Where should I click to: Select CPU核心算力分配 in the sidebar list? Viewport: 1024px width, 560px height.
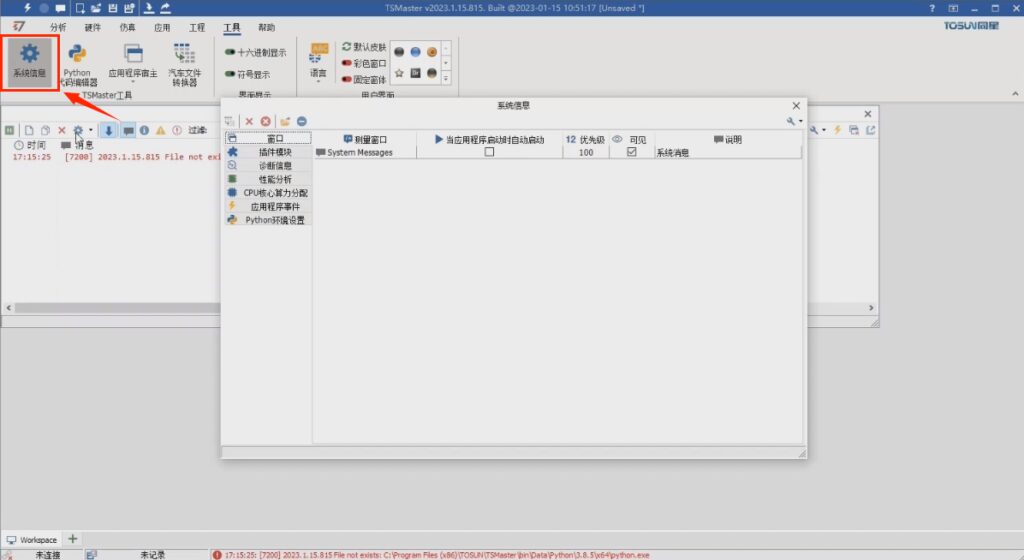click(x=268, y=193)
